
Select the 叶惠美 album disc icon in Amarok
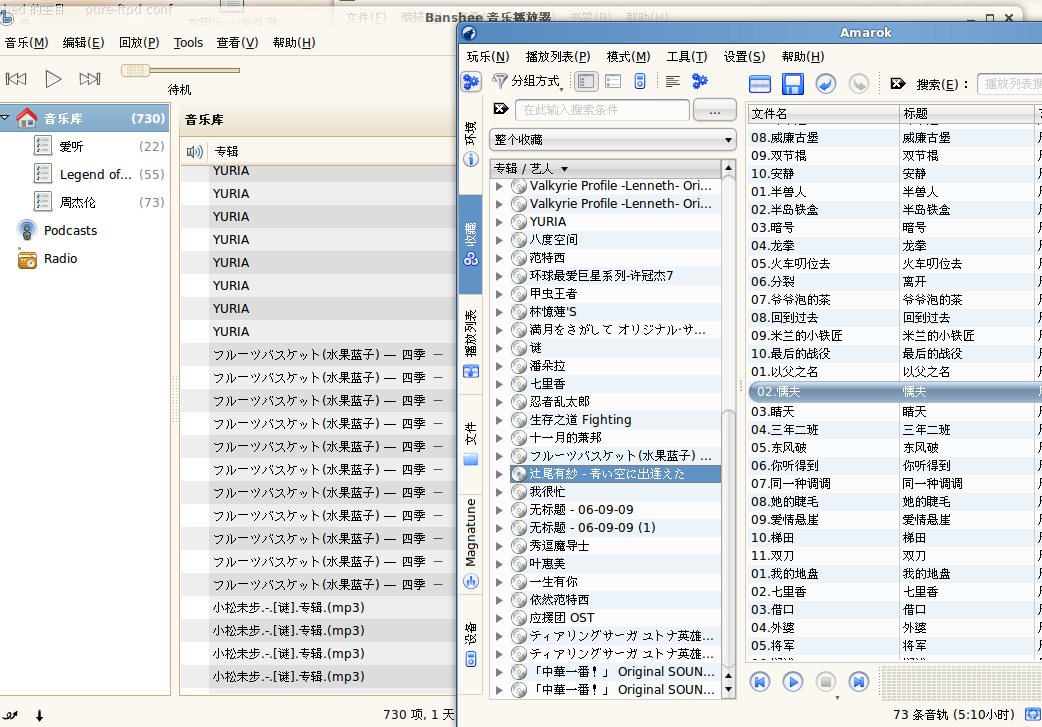click(519, 564)
